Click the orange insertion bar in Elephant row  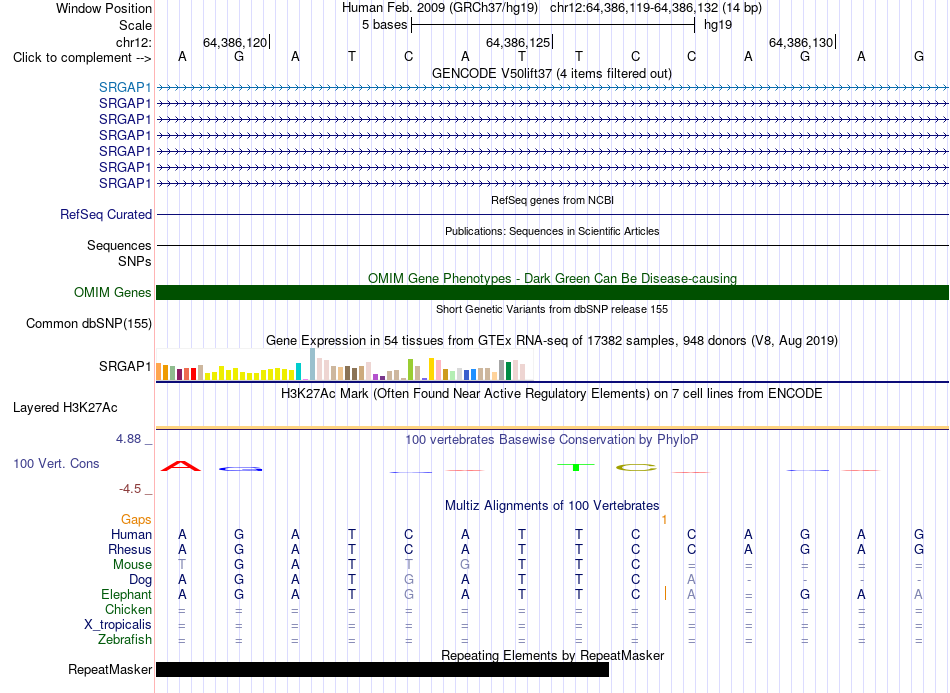tap(665, 593)
